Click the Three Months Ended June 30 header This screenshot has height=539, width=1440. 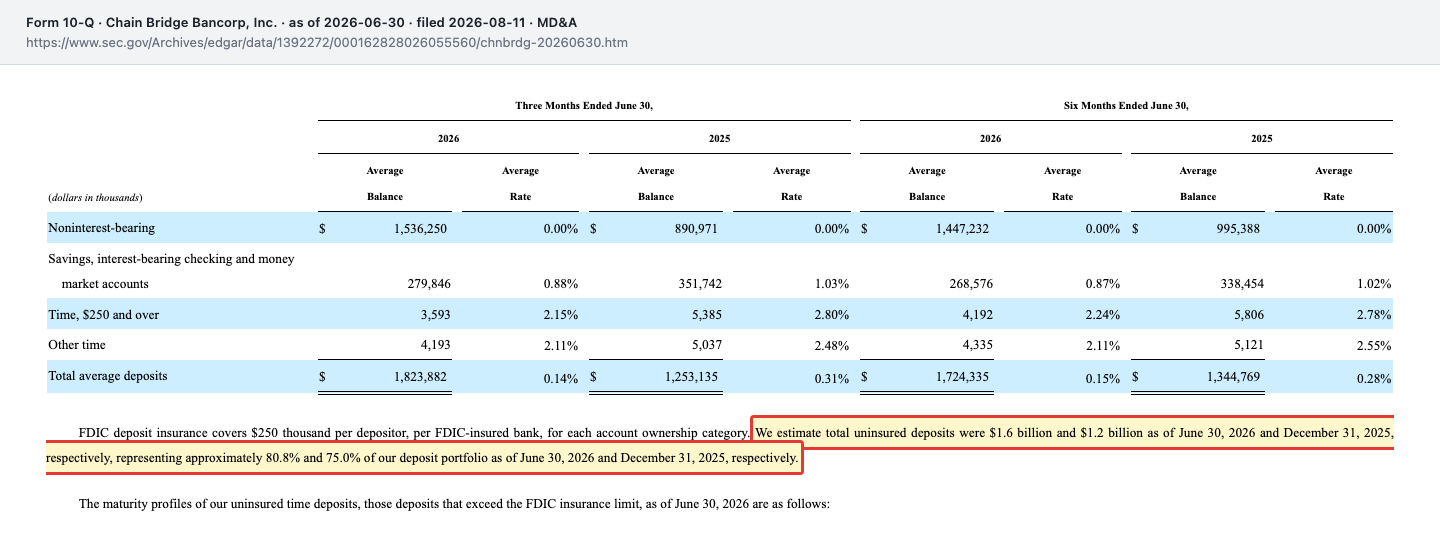(584, 105)
